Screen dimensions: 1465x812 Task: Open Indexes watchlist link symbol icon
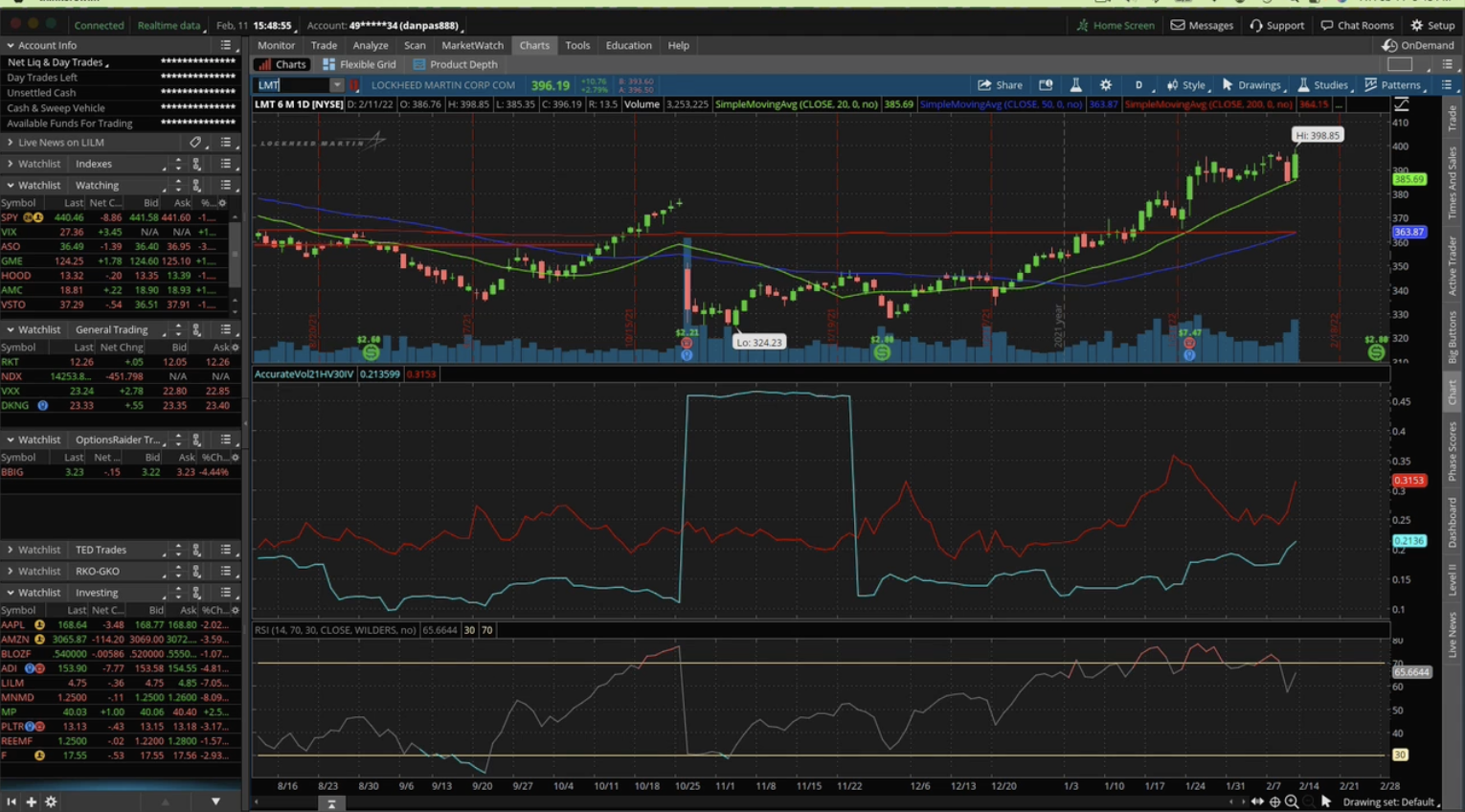(196, 164)
